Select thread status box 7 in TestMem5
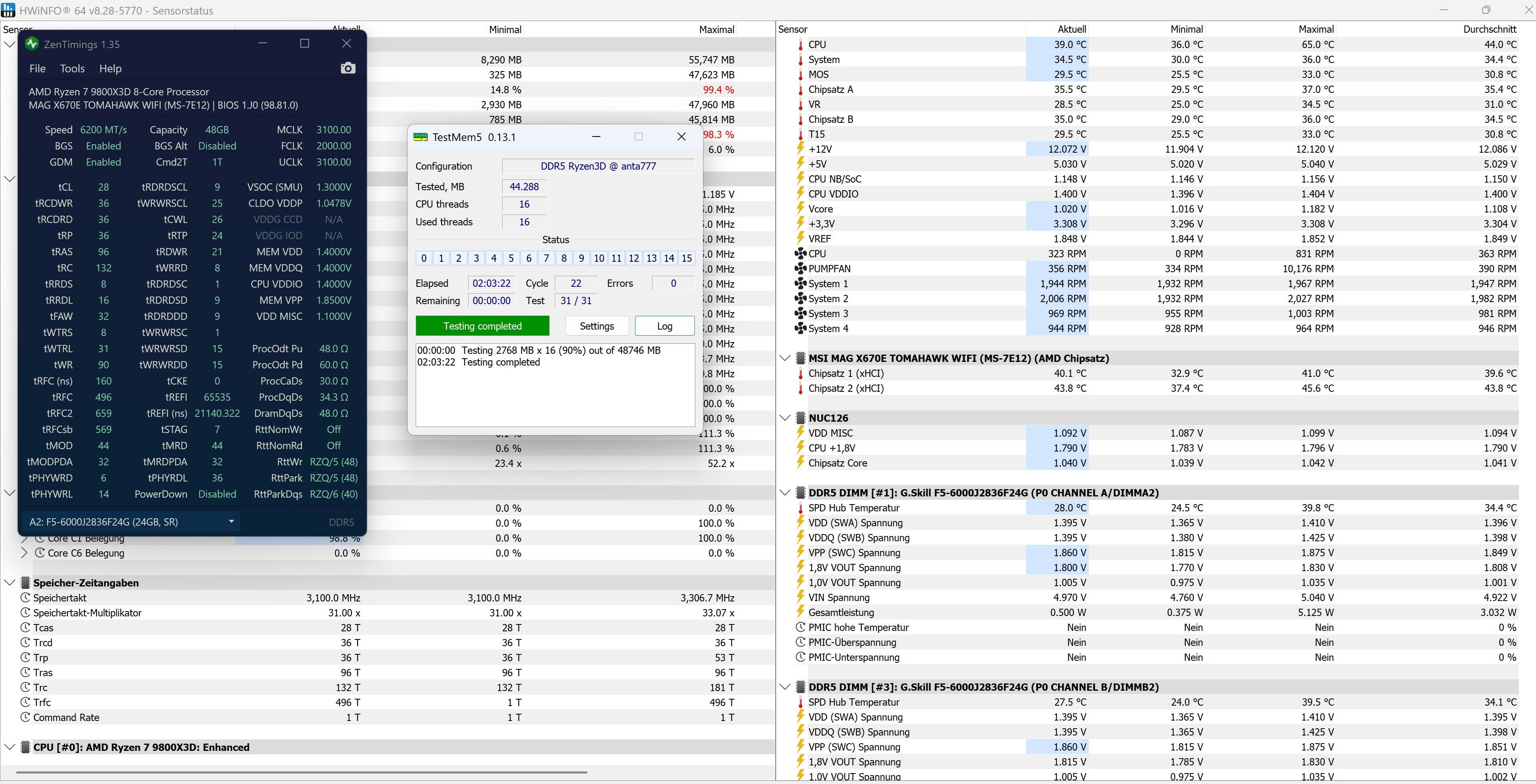The height and width of the screenshot is (784, 1536). [x=546, y=258]
